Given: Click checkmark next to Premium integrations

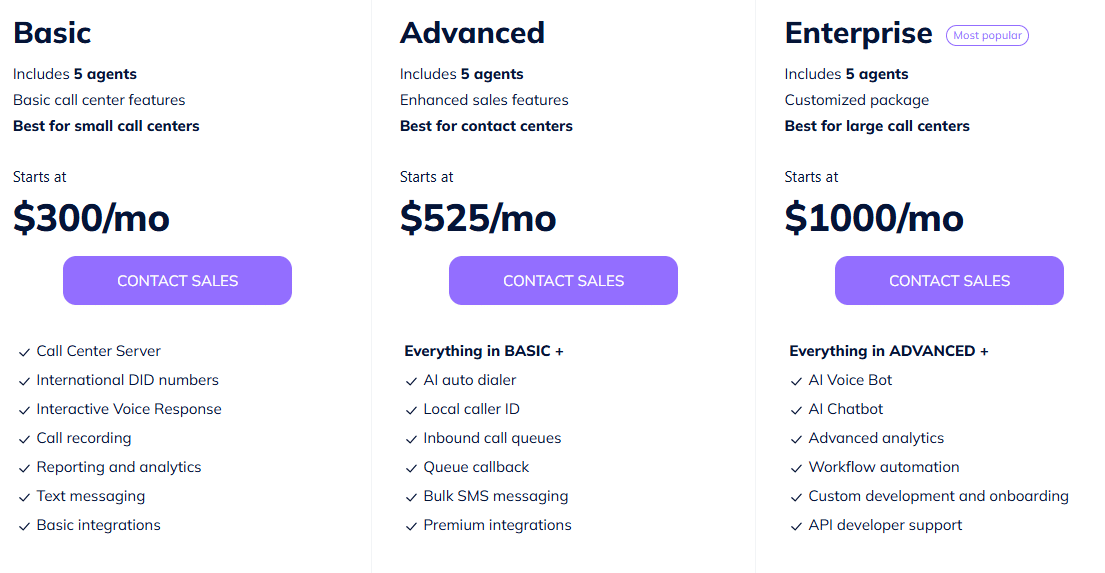Looking at the screenshot, I should point(412,526).
